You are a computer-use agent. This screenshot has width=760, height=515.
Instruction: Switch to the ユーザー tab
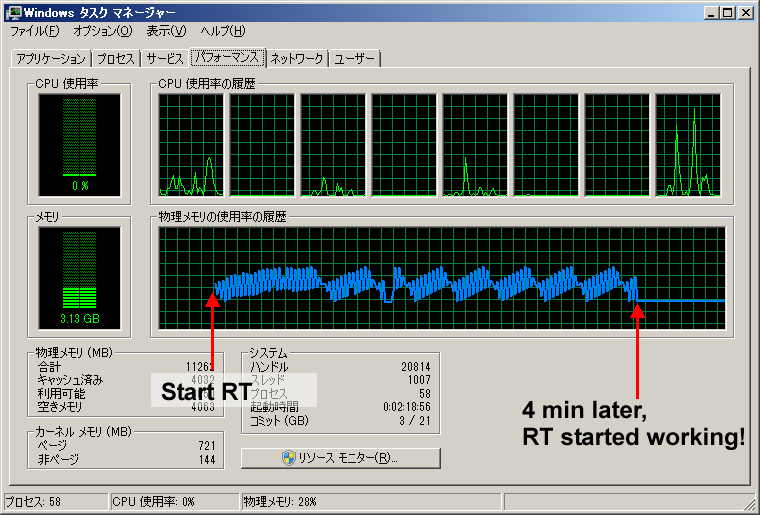point(354,59)
